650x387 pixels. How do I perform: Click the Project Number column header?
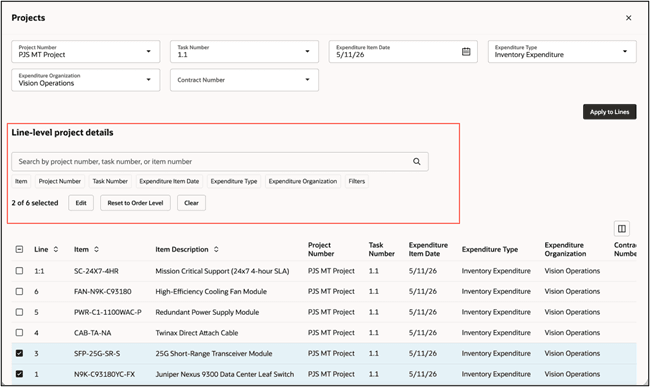(321, 249)
